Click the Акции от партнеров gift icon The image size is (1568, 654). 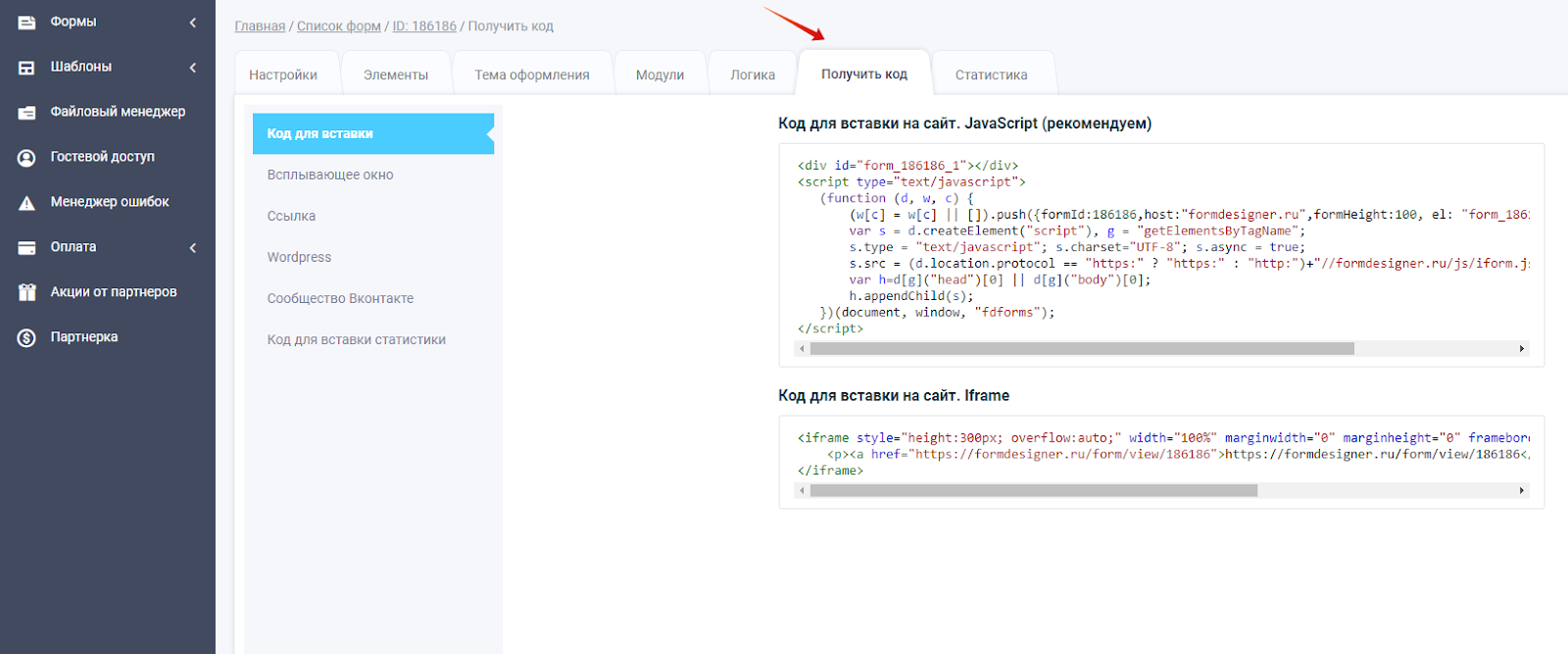pyautogui.click(x=26, y=292)
